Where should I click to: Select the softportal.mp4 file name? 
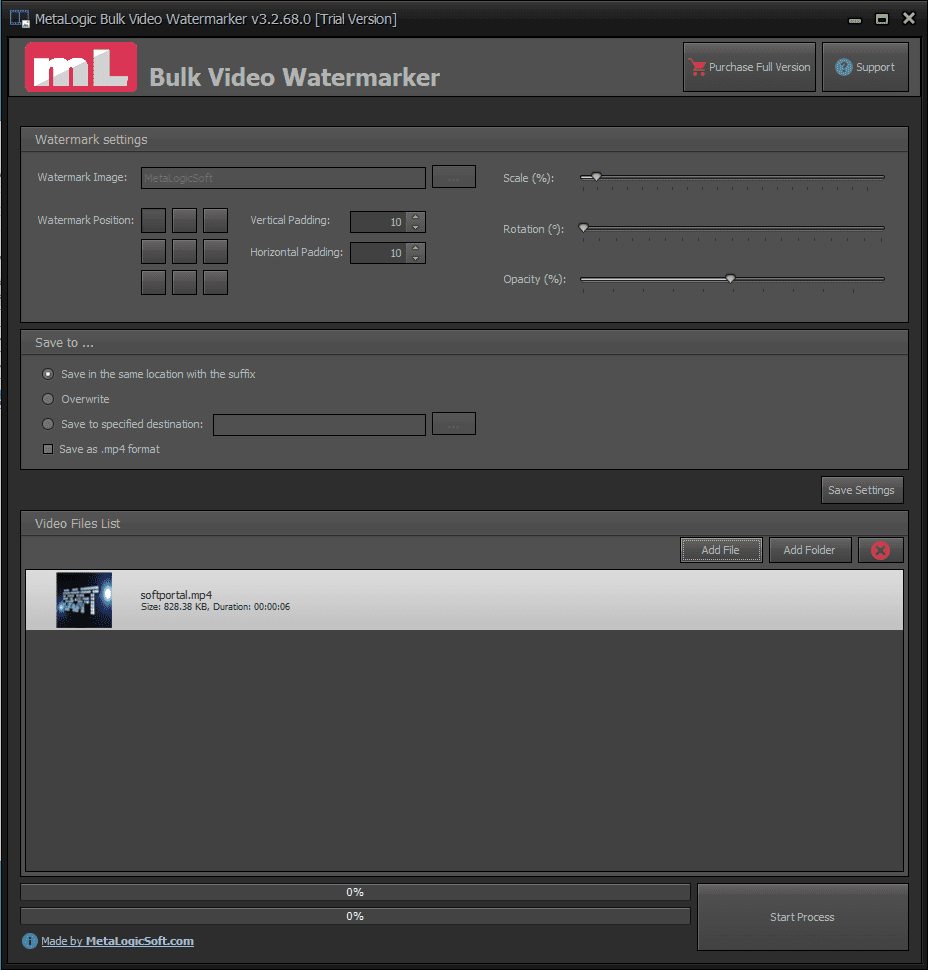[176, 594]
